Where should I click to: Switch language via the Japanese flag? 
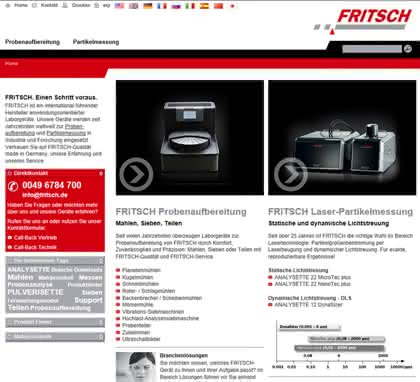(x=232, y=6)
